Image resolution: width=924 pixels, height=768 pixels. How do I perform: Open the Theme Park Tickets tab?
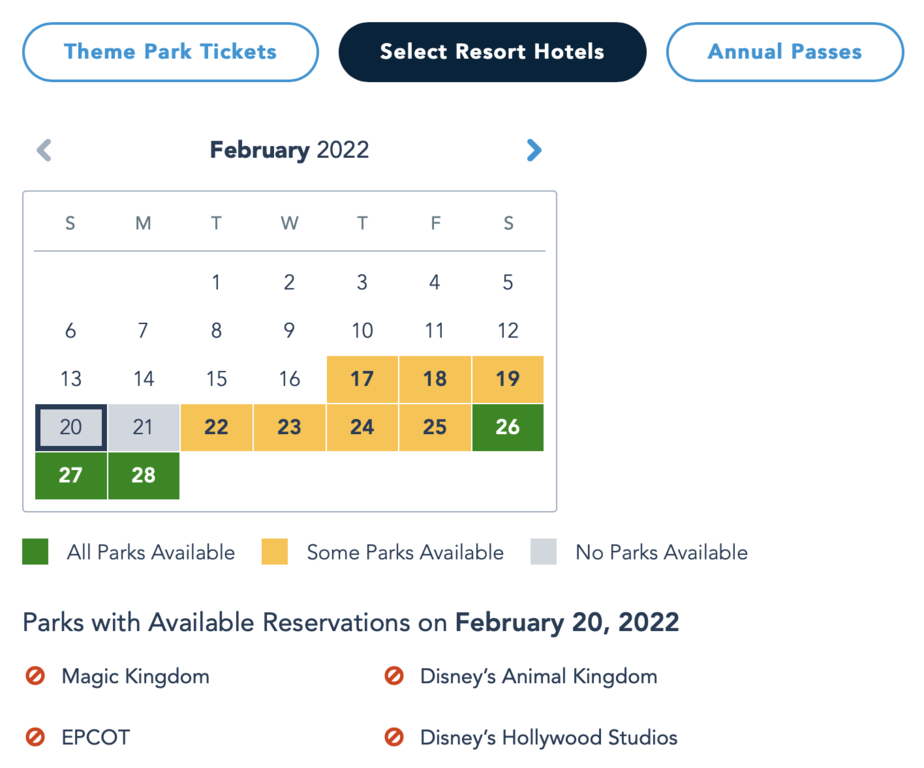tap(170, 52)
